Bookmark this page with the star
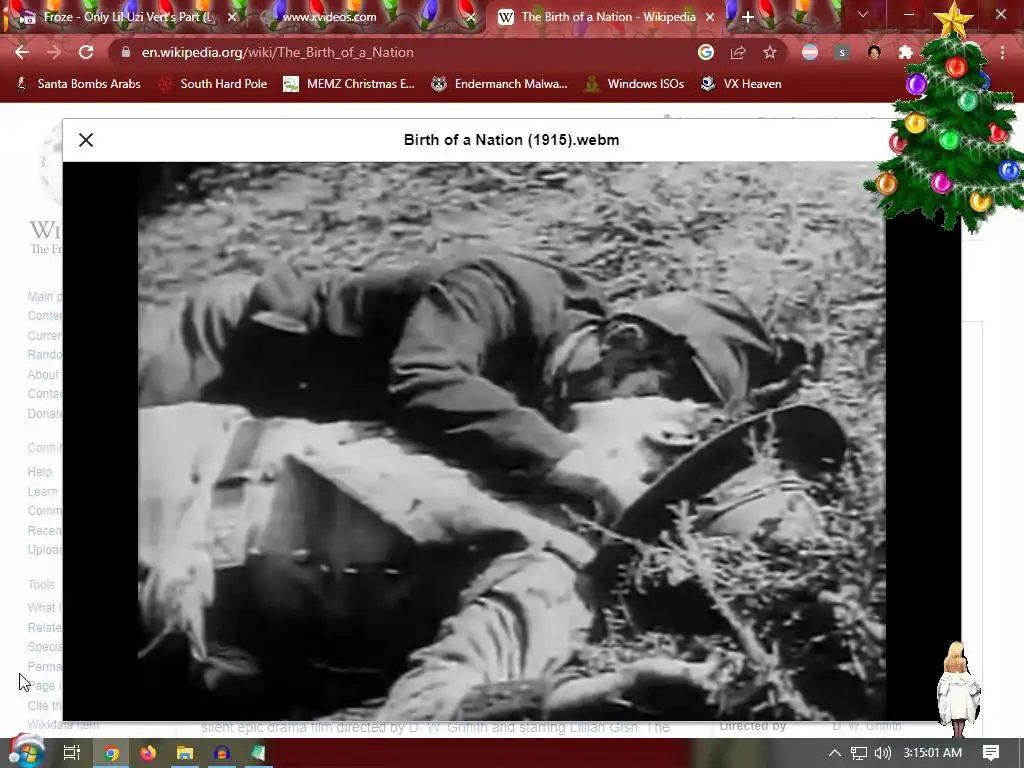 (770, 52)
